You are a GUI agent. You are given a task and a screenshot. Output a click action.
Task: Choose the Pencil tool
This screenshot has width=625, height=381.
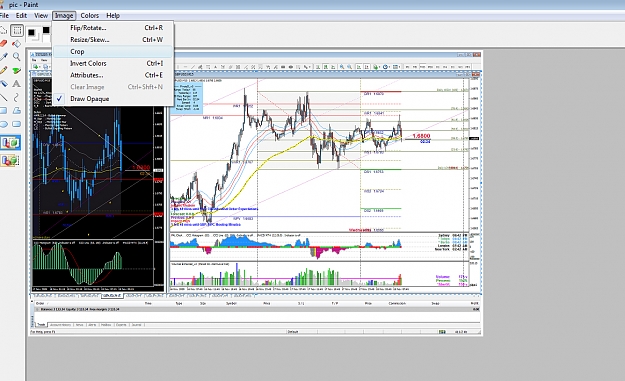click(x=3, y=71)
